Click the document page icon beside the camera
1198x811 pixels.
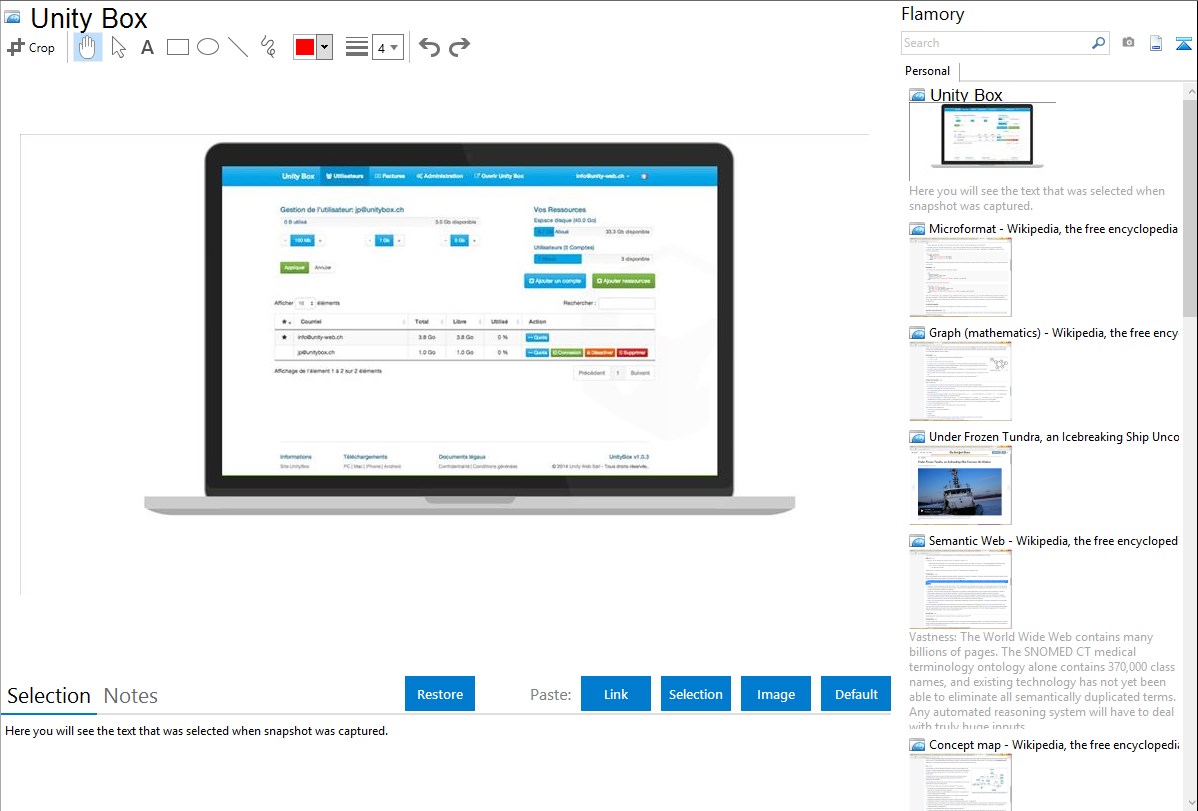tap(1156, 43)
